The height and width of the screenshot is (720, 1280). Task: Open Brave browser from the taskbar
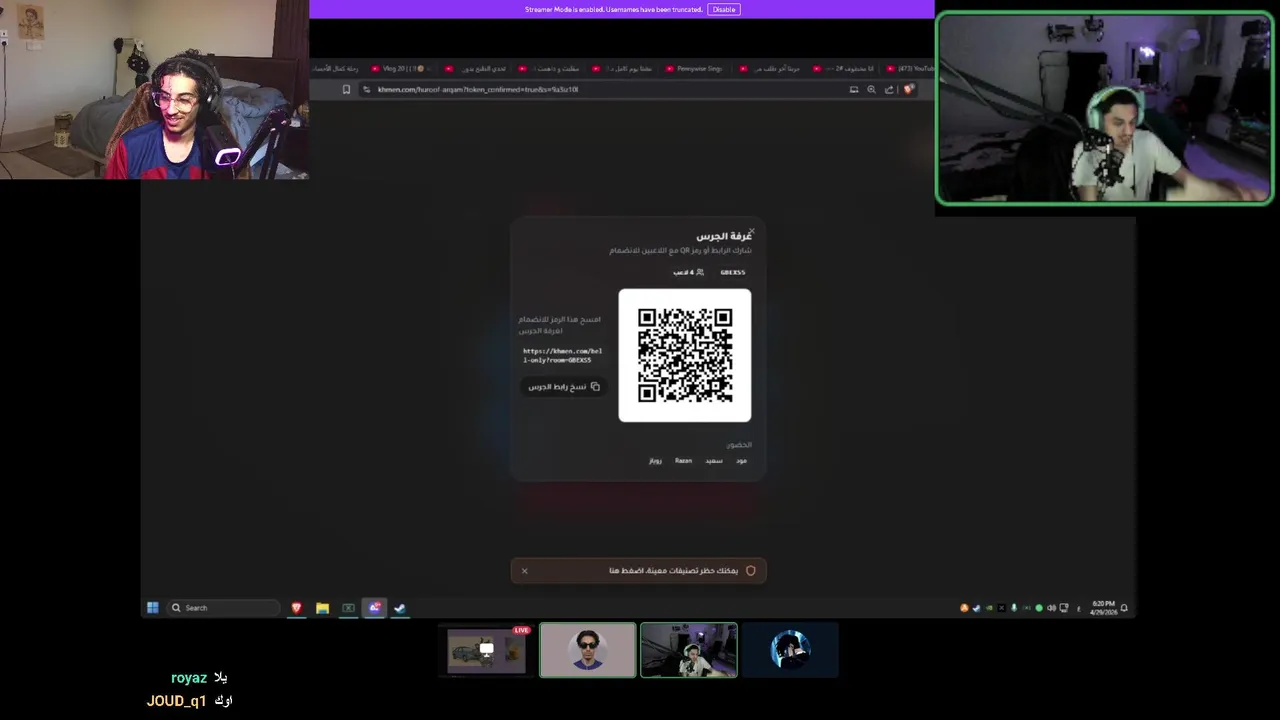[296, 608]
